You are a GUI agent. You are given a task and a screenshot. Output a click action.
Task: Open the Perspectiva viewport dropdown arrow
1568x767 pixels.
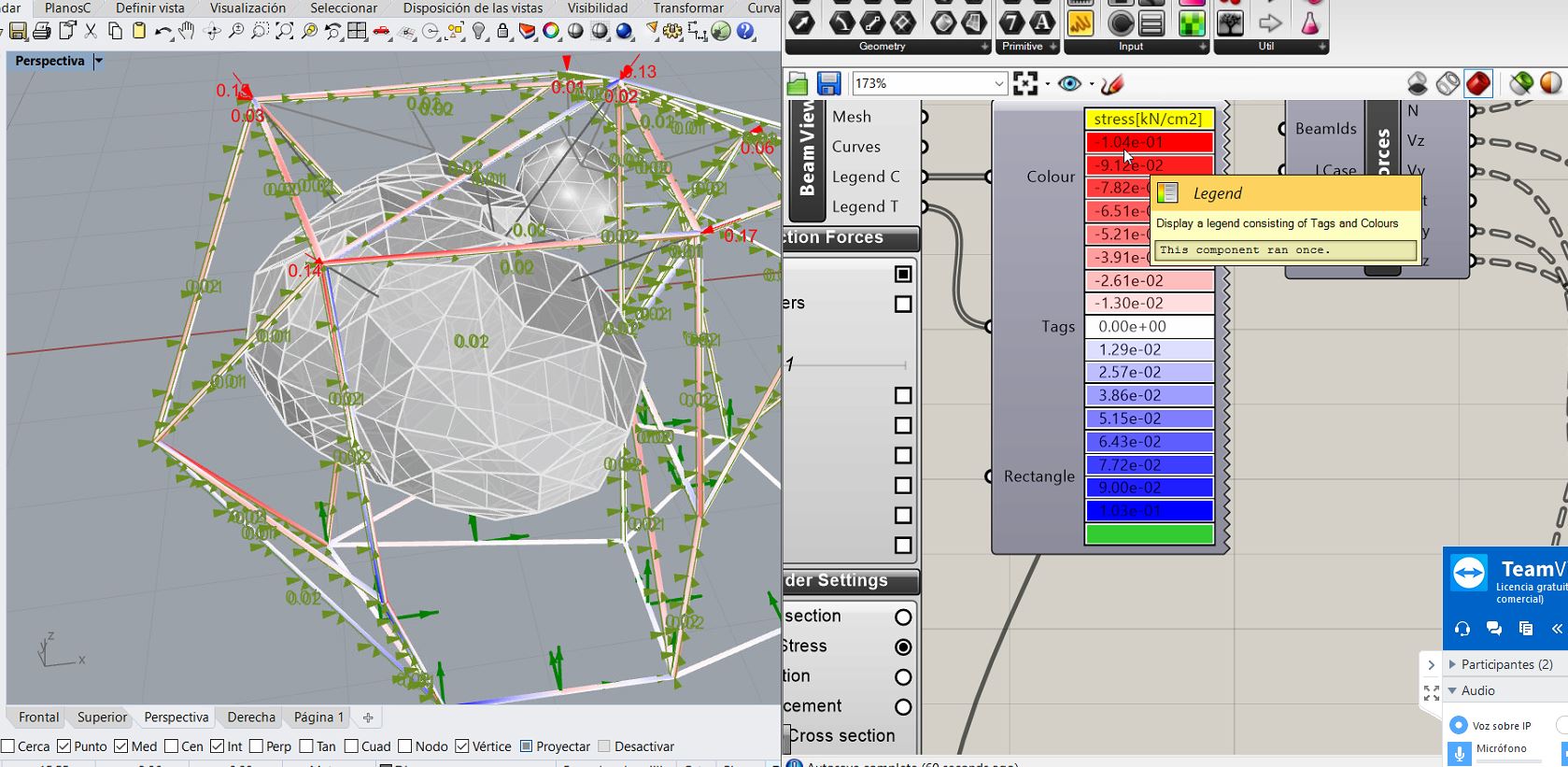[x=99, y=62]
